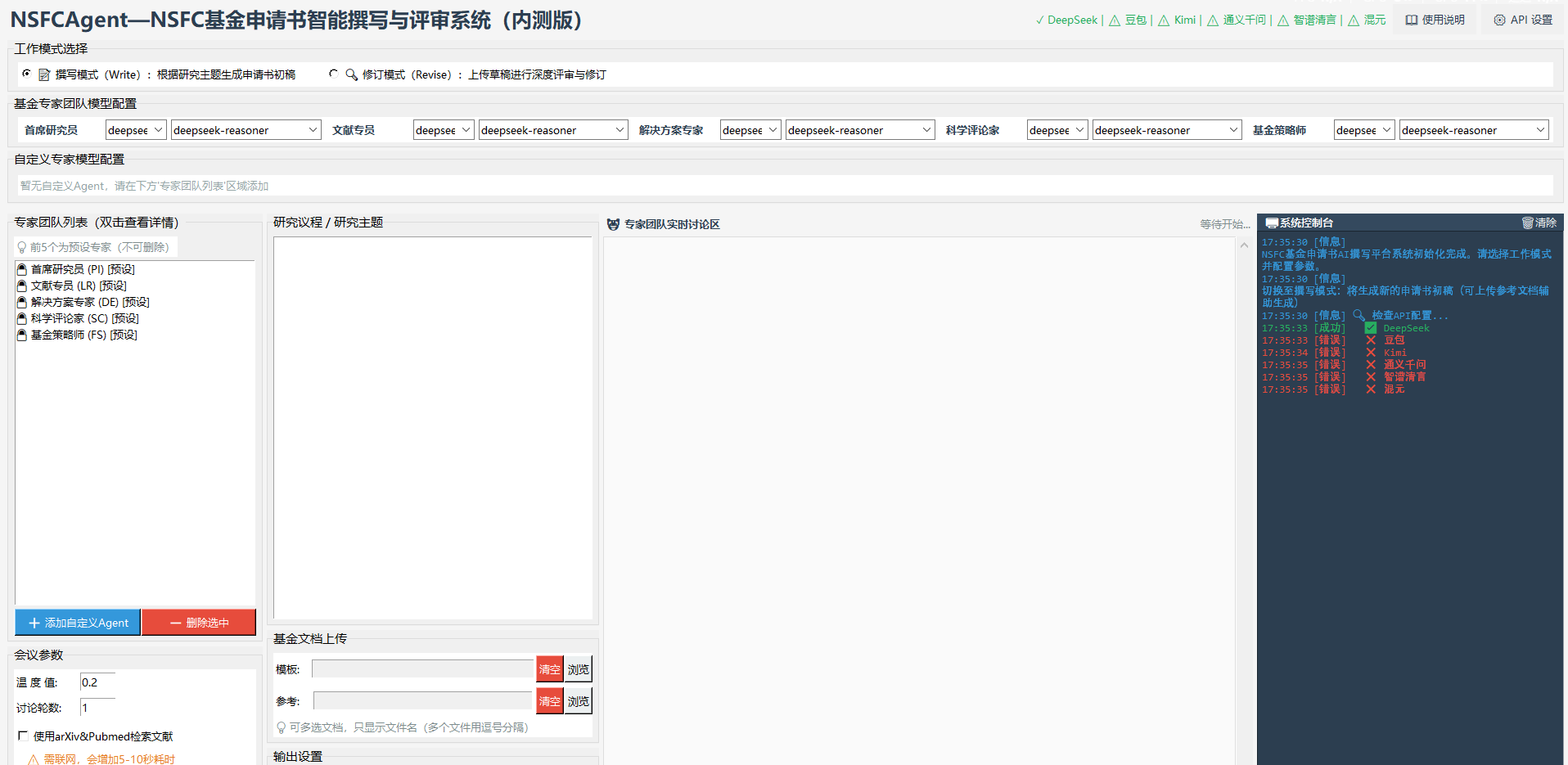The image size is (1568, 765).
Task: Click the robot icon on 专家团队实时讨论区 header
Action: coord(612,223)
